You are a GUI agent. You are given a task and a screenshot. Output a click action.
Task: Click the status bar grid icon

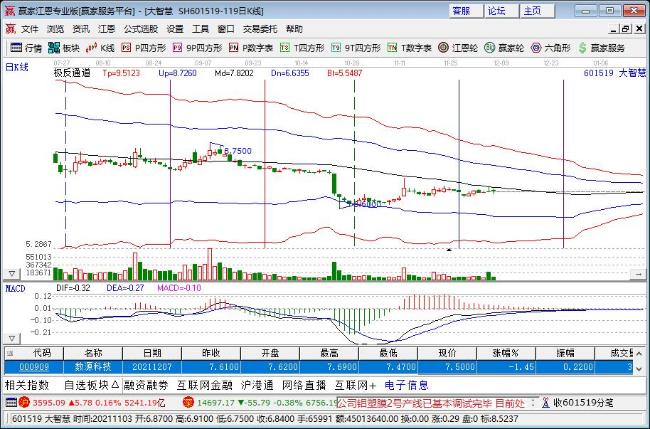pyautogui.click(x=12, y=402)
